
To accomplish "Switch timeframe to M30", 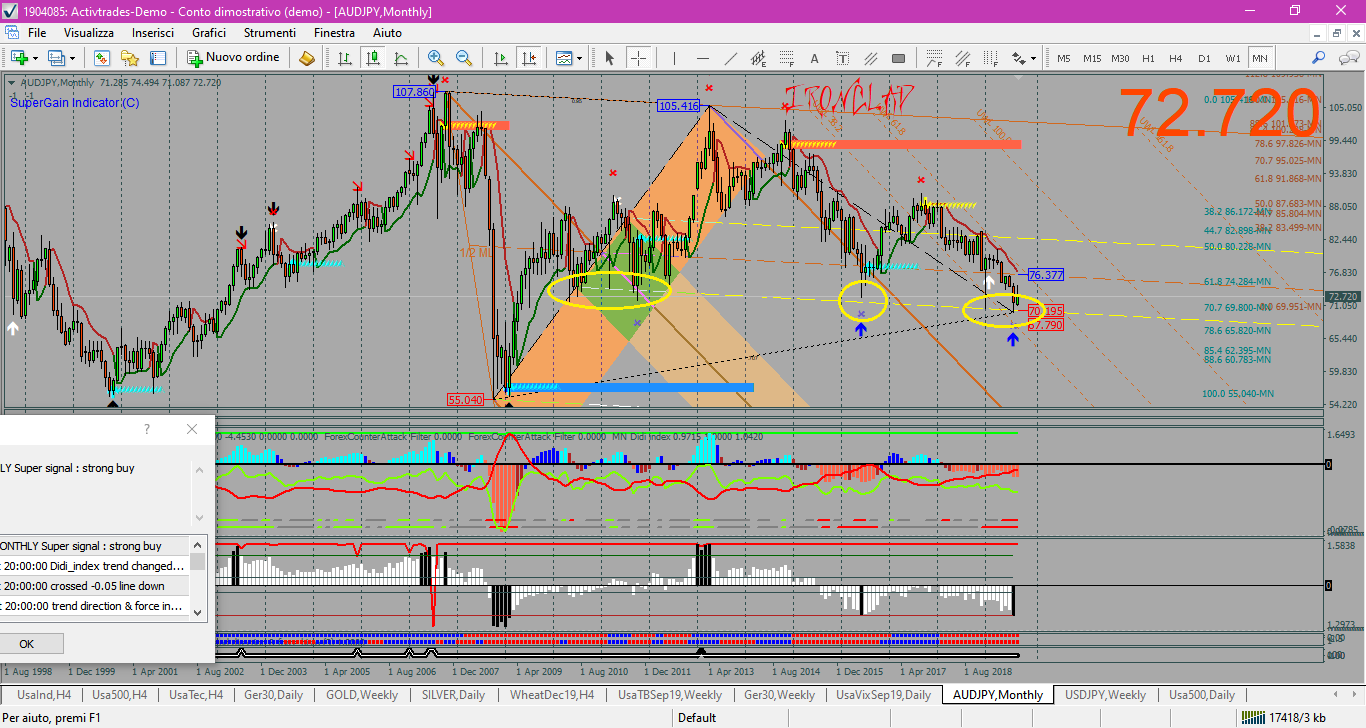I will [1120, 58].
